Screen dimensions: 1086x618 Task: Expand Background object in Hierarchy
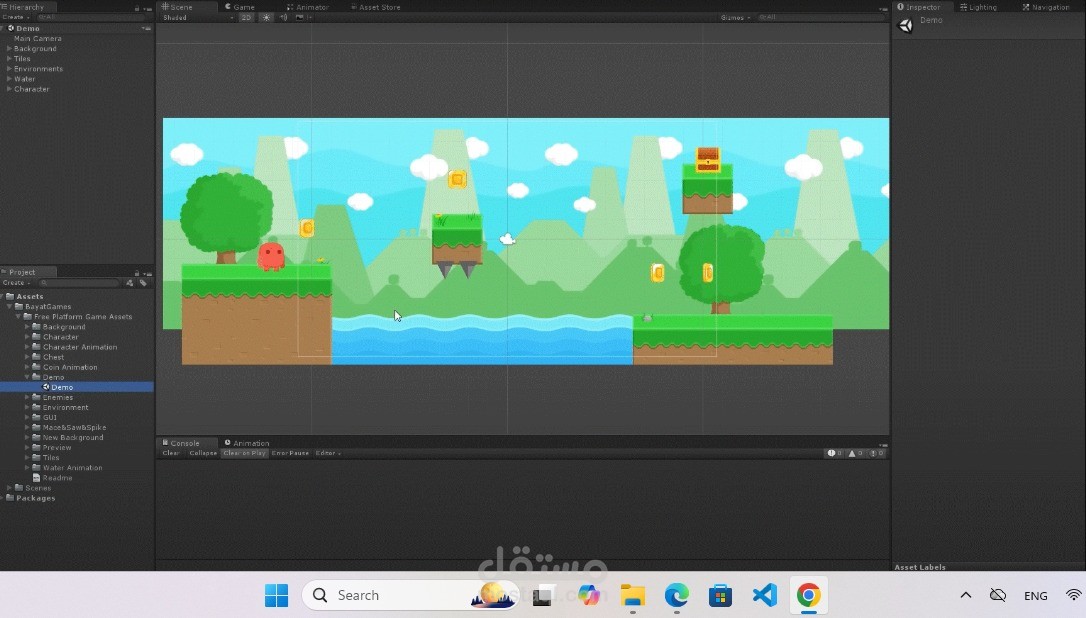(x=9, y=48)
